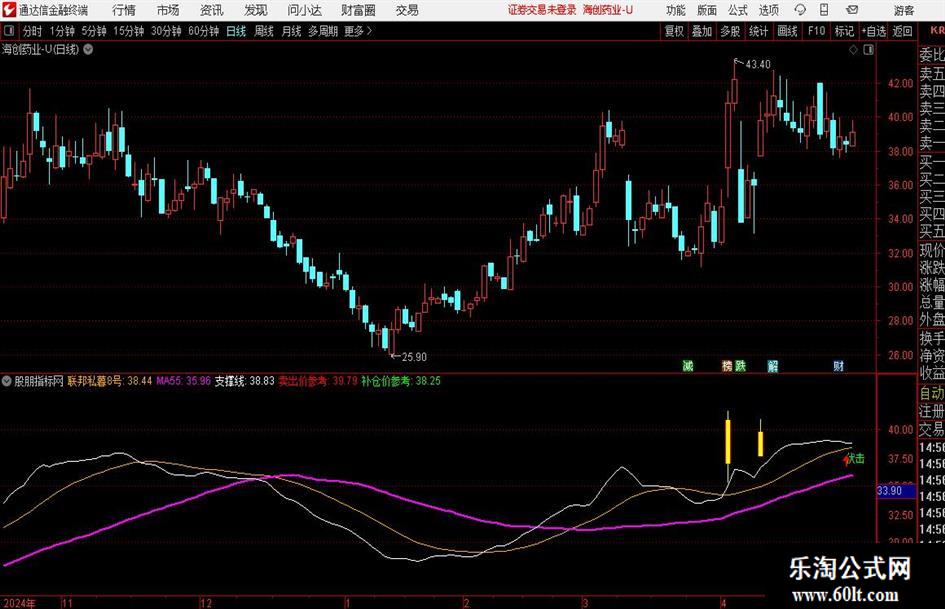
Task: Switch to 周线 weekly period
Action: coord(263,31)
